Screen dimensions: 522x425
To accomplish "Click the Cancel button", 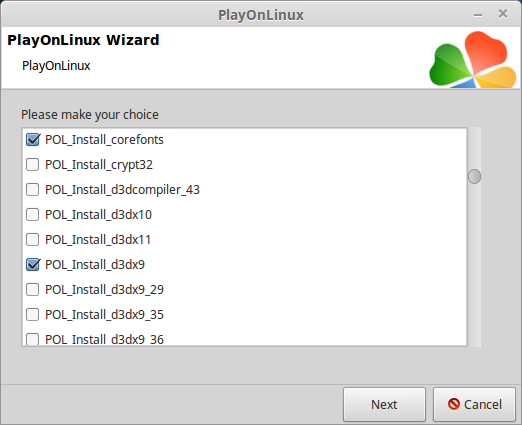I will [474, 404].
